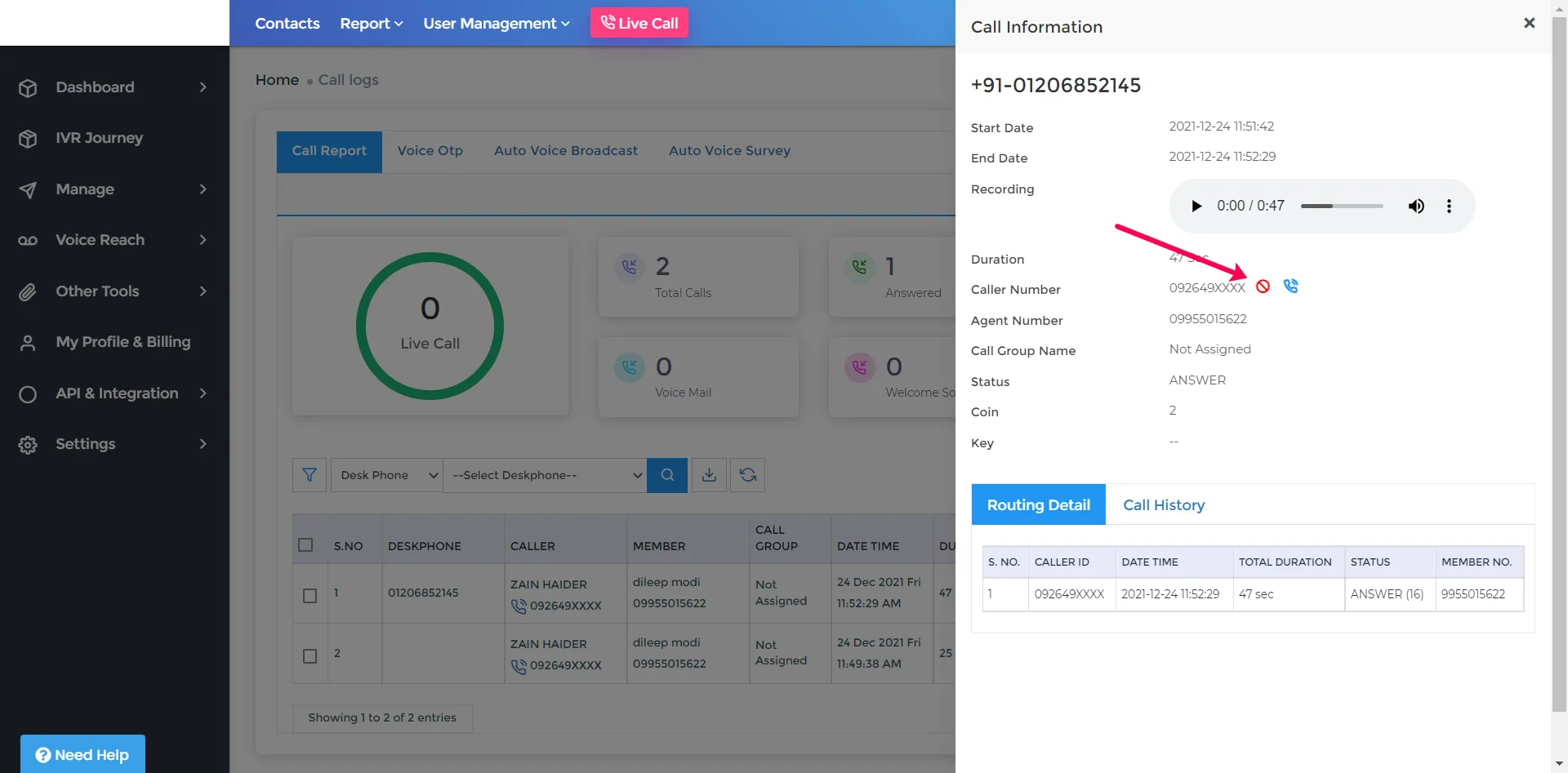The height and width of the screenshot is (773, 1568).
Task: Download the call logs
Action: [x=709, y=475]
